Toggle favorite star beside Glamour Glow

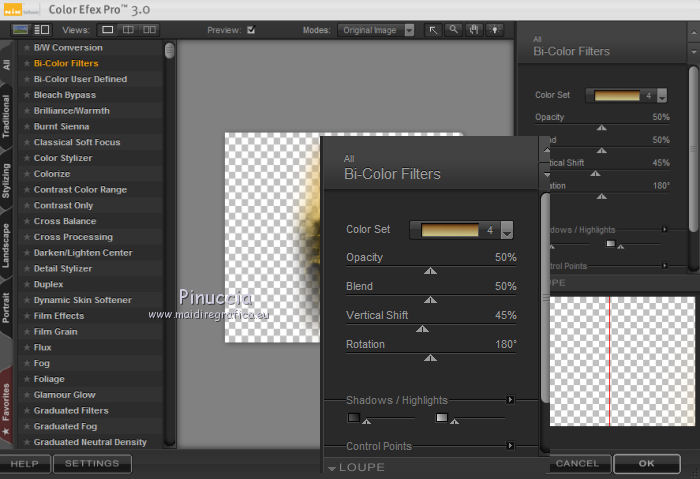pyautogui.click(x=27, y=395)
